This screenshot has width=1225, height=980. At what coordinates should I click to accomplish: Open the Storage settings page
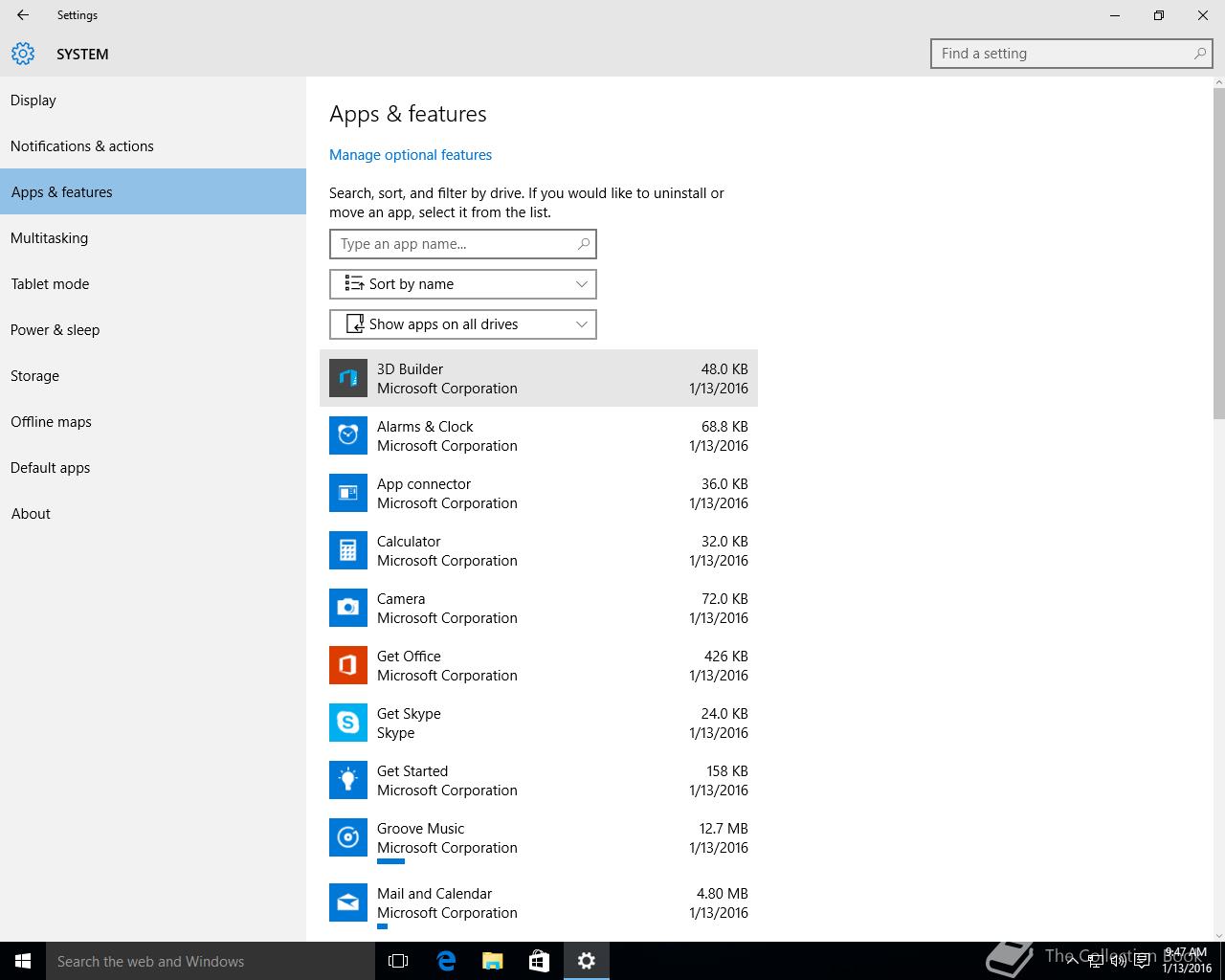click(153, 375)
